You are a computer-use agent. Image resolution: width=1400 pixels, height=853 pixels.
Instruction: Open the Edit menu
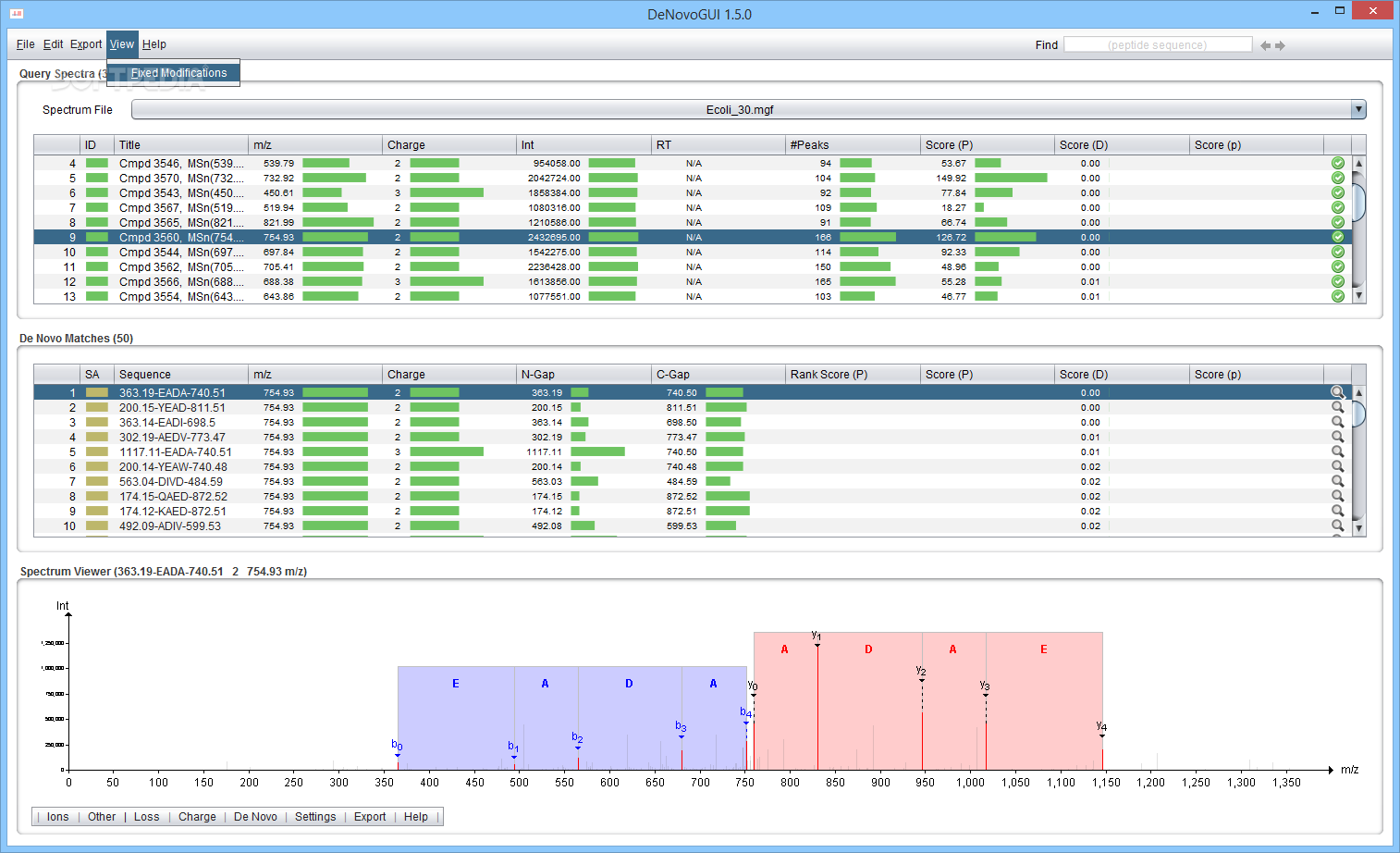[x=53, y=44]
